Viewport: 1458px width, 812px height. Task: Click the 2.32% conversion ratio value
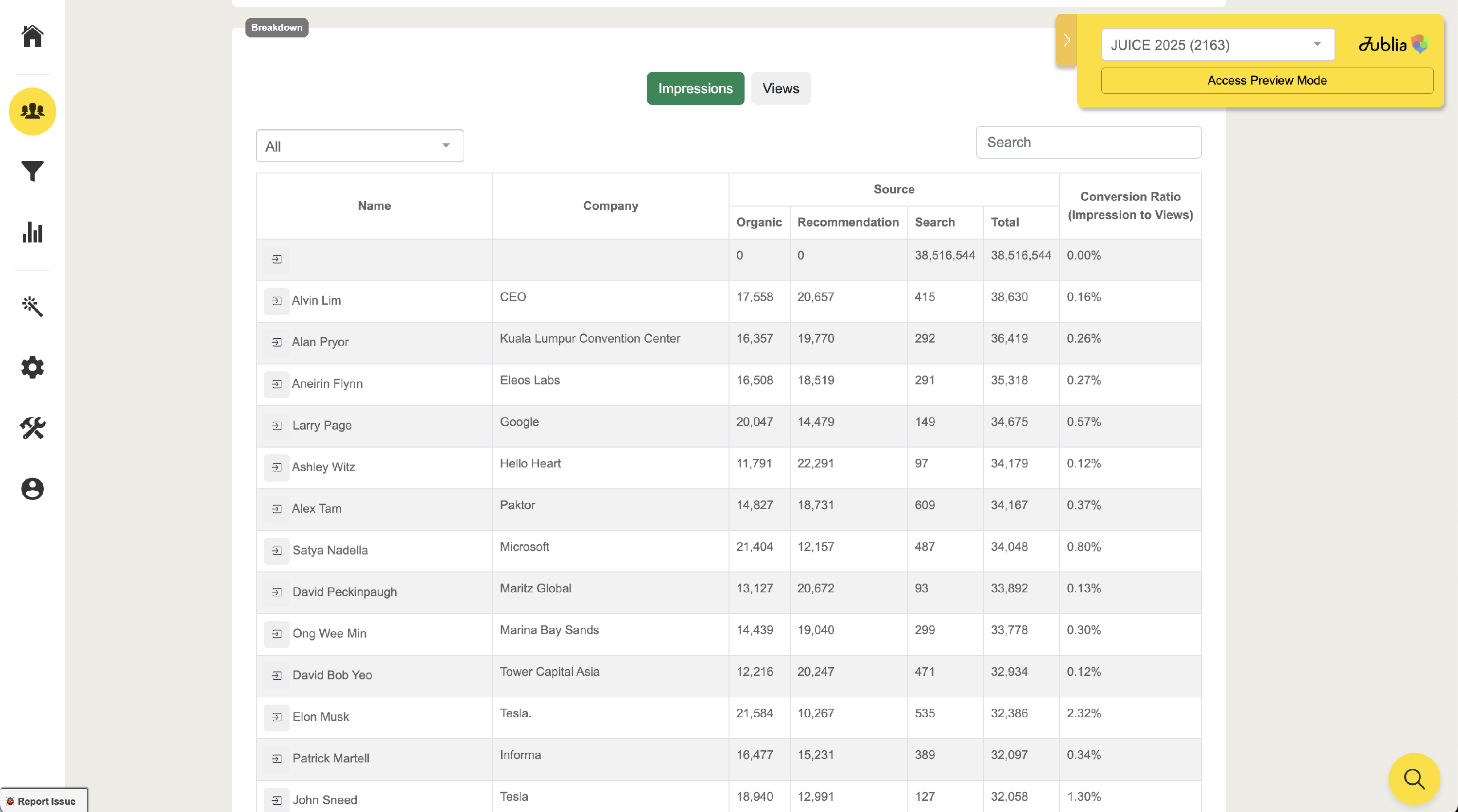click(1083, 713)
